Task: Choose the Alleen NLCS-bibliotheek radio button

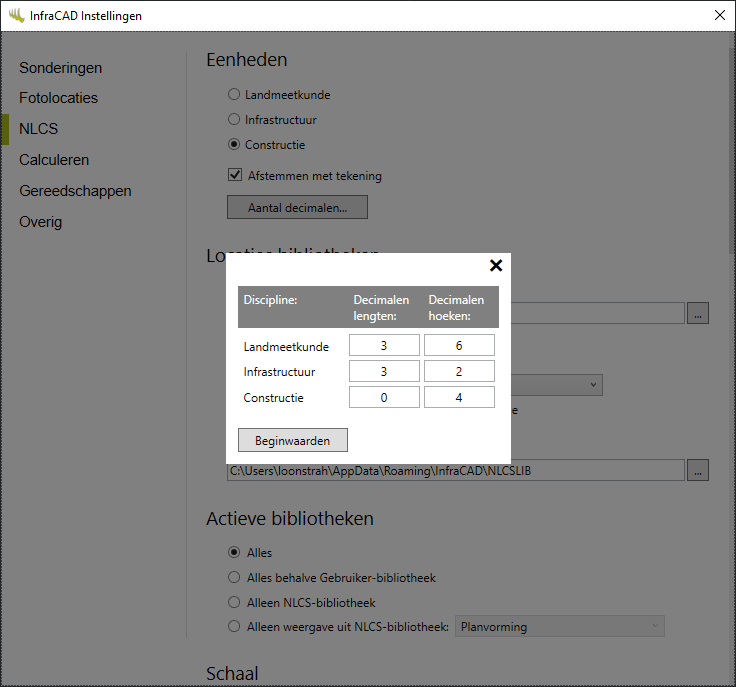Action: [234, 603]
